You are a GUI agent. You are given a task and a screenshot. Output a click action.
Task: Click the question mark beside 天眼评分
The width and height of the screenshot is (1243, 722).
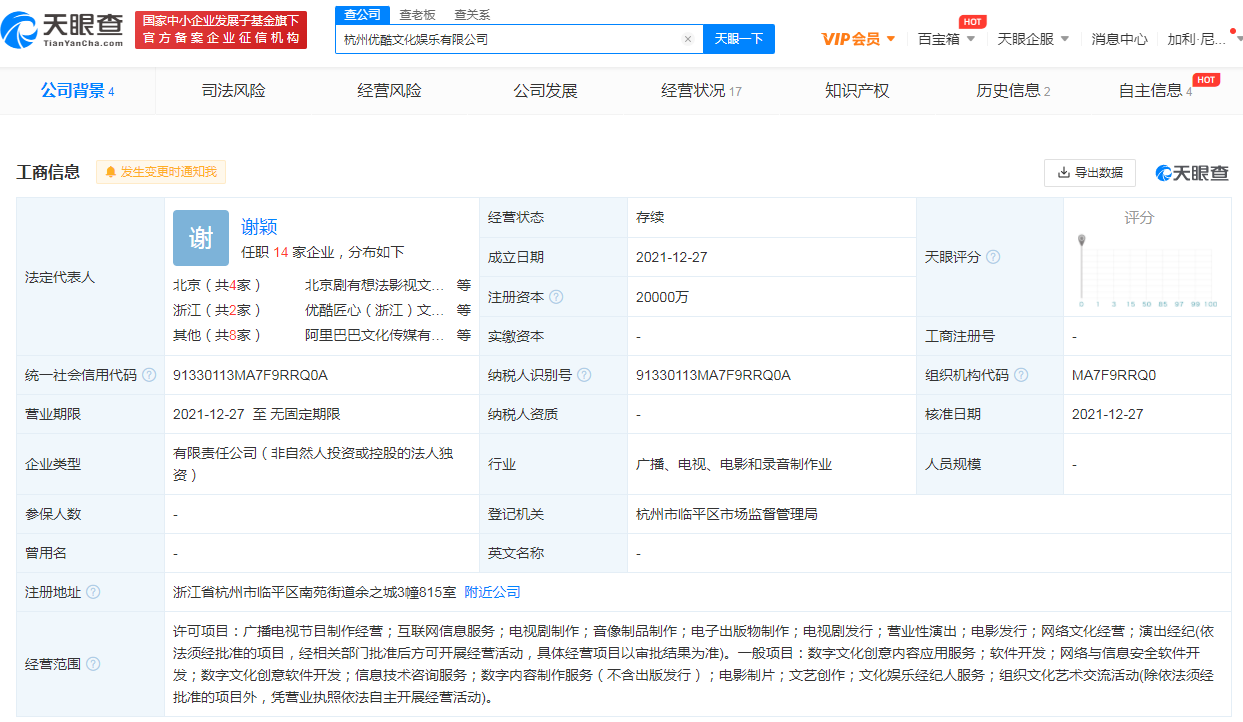coord(993,257)
